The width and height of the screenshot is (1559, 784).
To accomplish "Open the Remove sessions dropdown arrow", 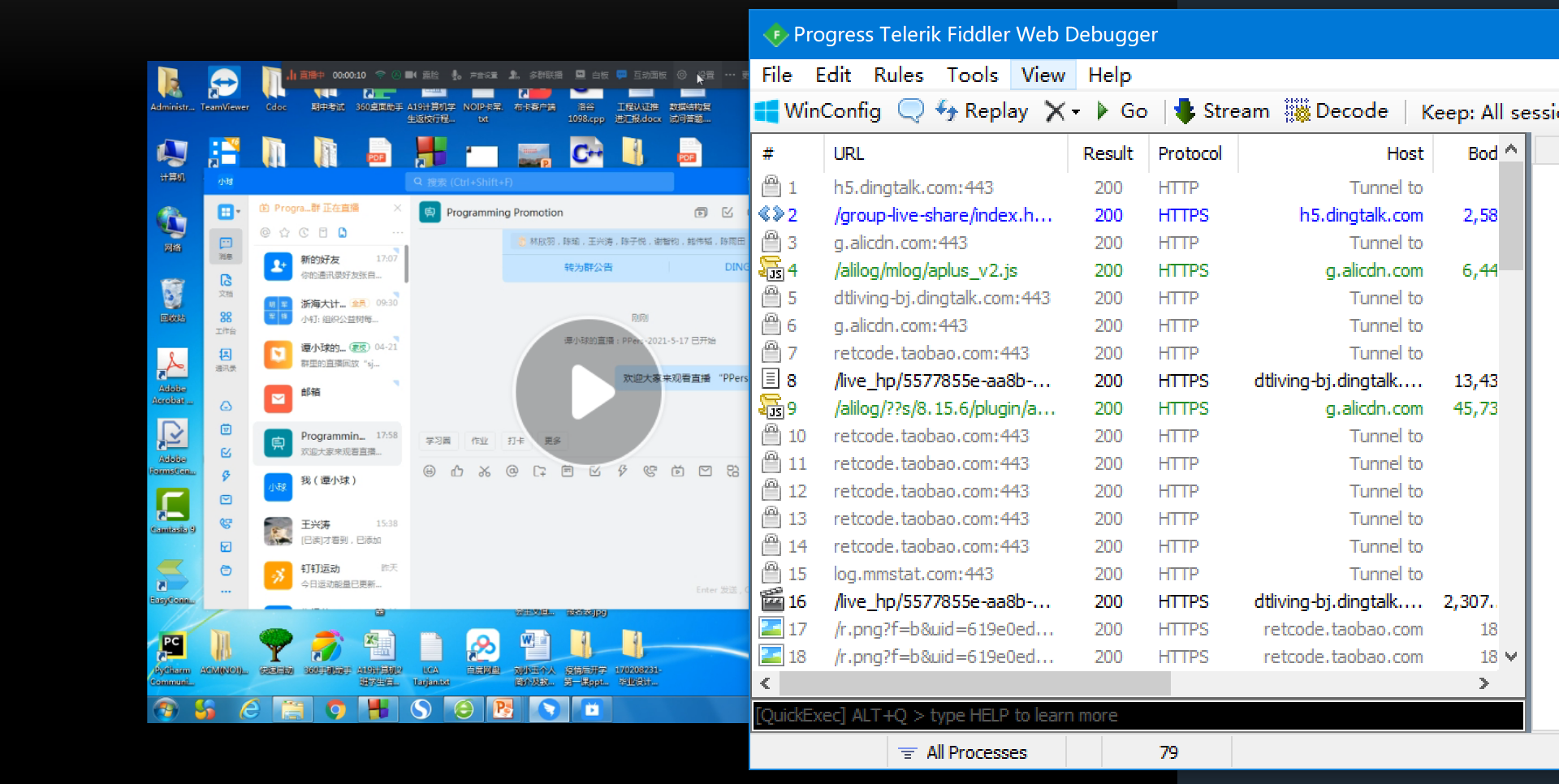I will [x=1076, y=112].
